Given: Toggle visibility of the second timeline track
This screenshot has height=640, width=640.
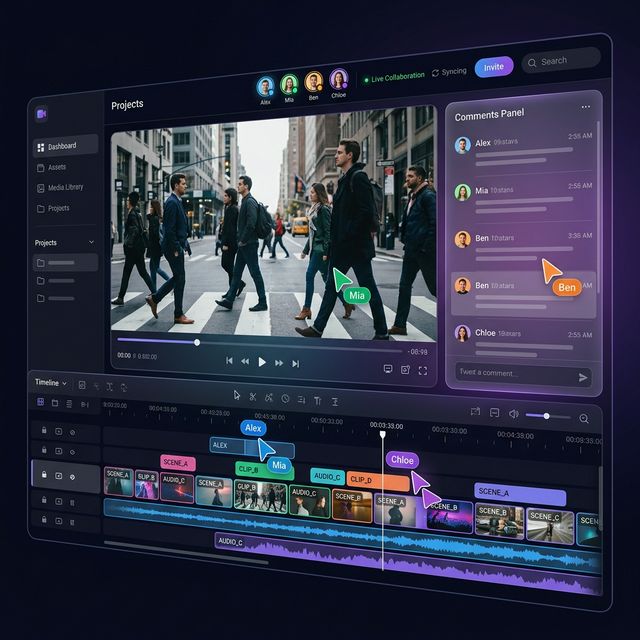Looking at the screenshot, I should tap(59, 451).
